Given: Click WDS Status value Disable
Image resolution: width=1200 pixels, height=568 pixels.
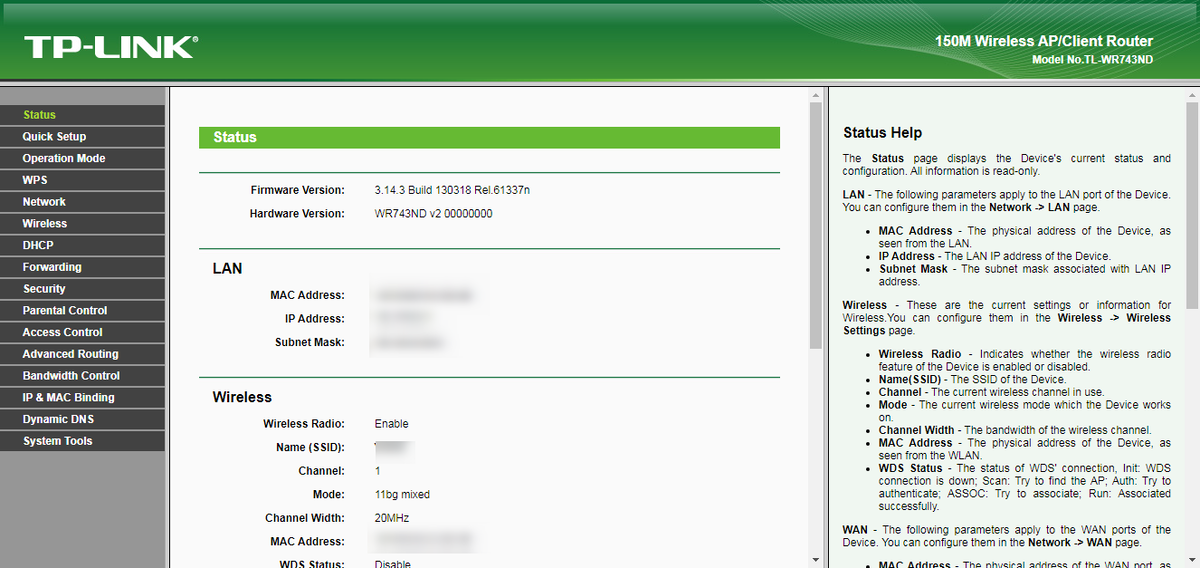Looking at the screenshot, I should pyautogui.click(x=393, y=563).
